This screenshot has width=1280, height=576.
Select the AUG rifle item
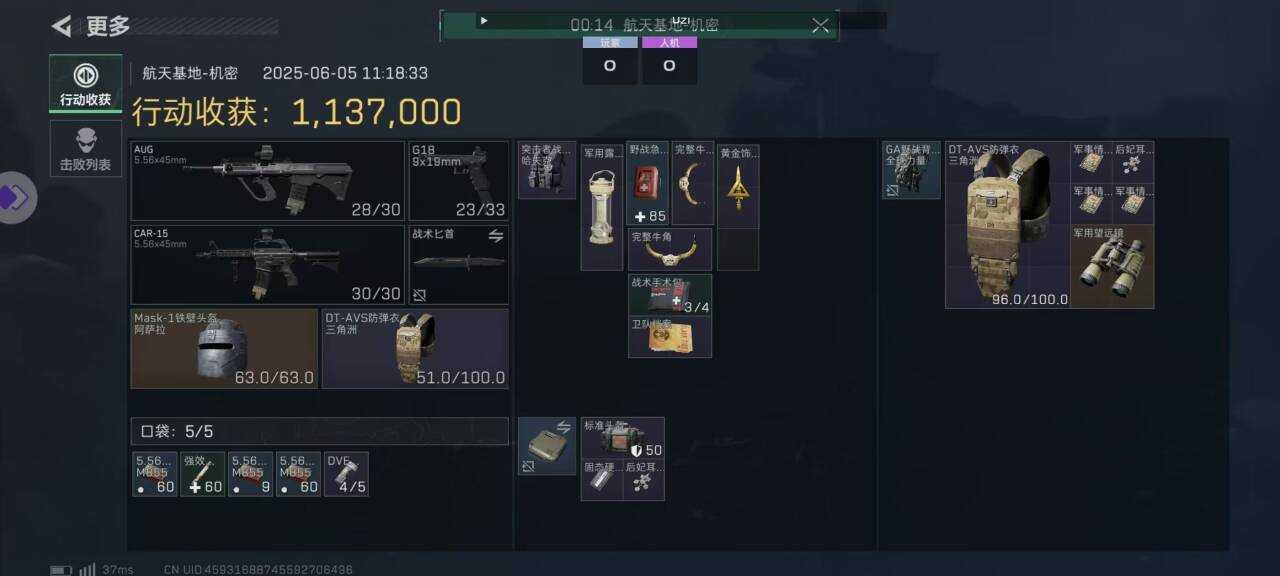[x=267, y=181]
